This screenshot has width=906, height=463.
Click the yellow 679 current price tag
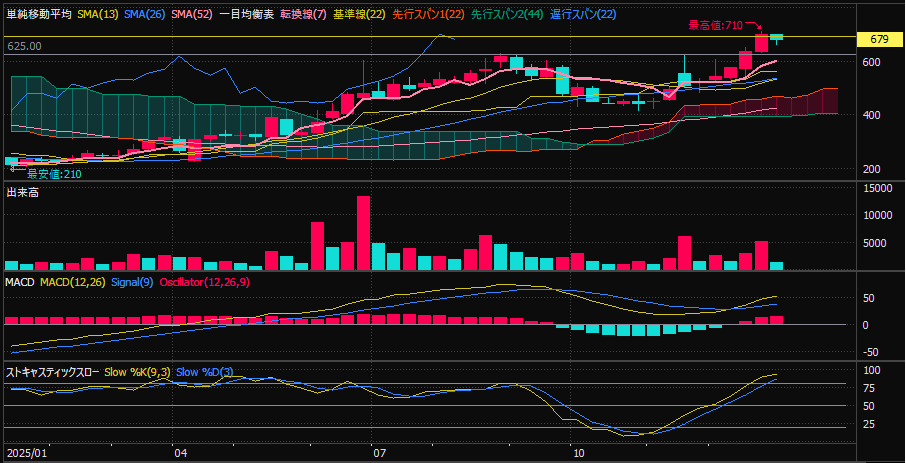click(880, 40)
